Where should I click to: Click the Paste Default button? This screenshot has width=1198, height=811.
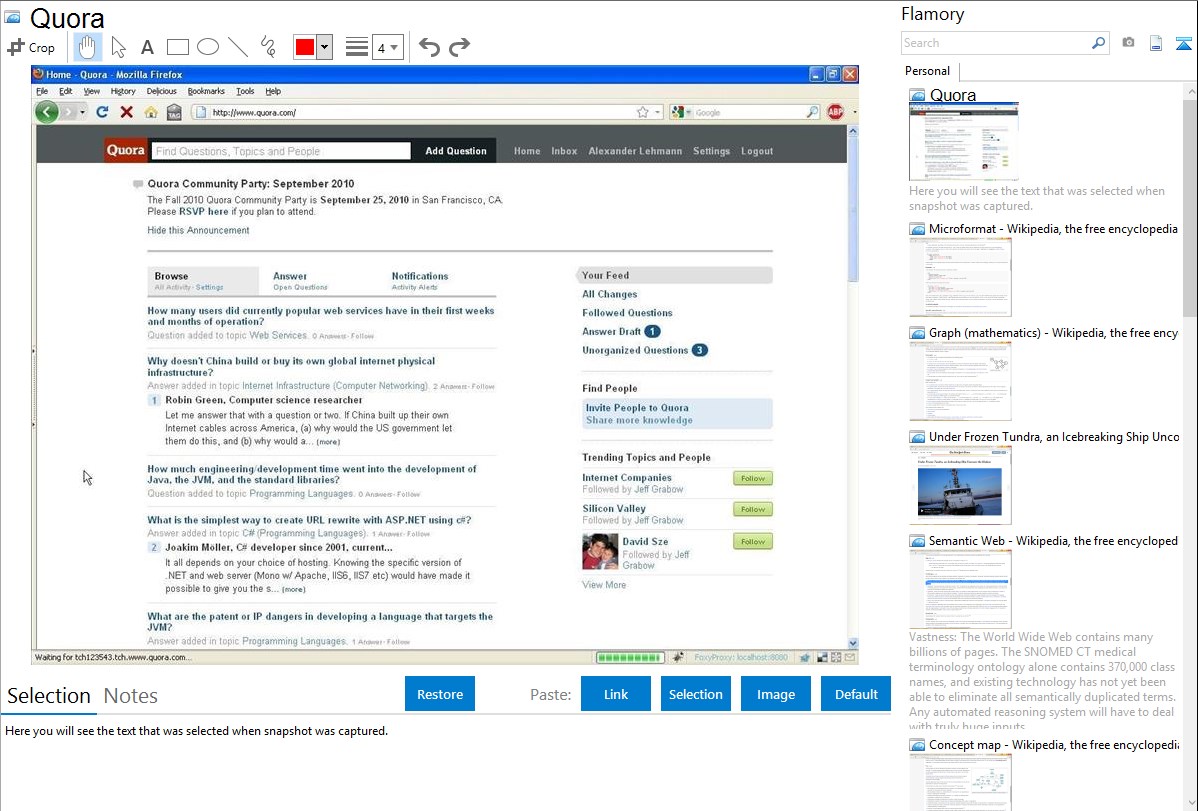[x=856, y=694]
